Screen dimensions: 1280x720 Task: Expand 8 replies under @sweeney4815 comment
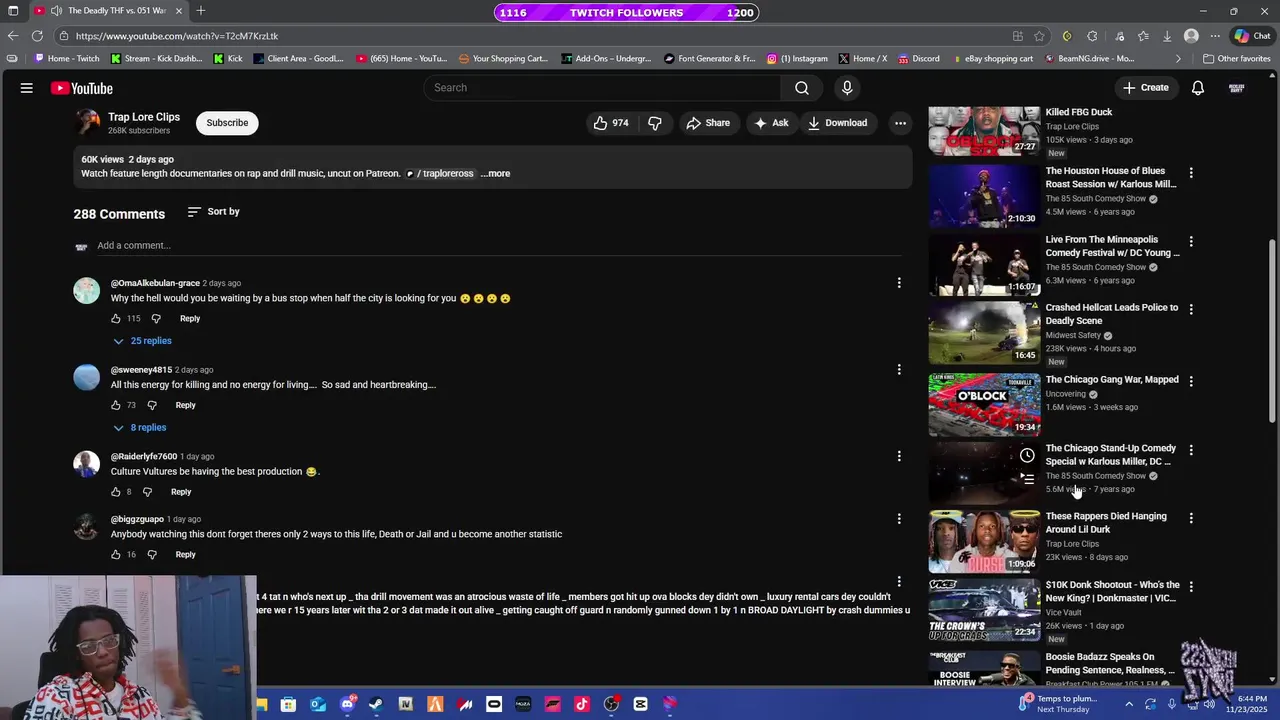[x=140, y=428]
